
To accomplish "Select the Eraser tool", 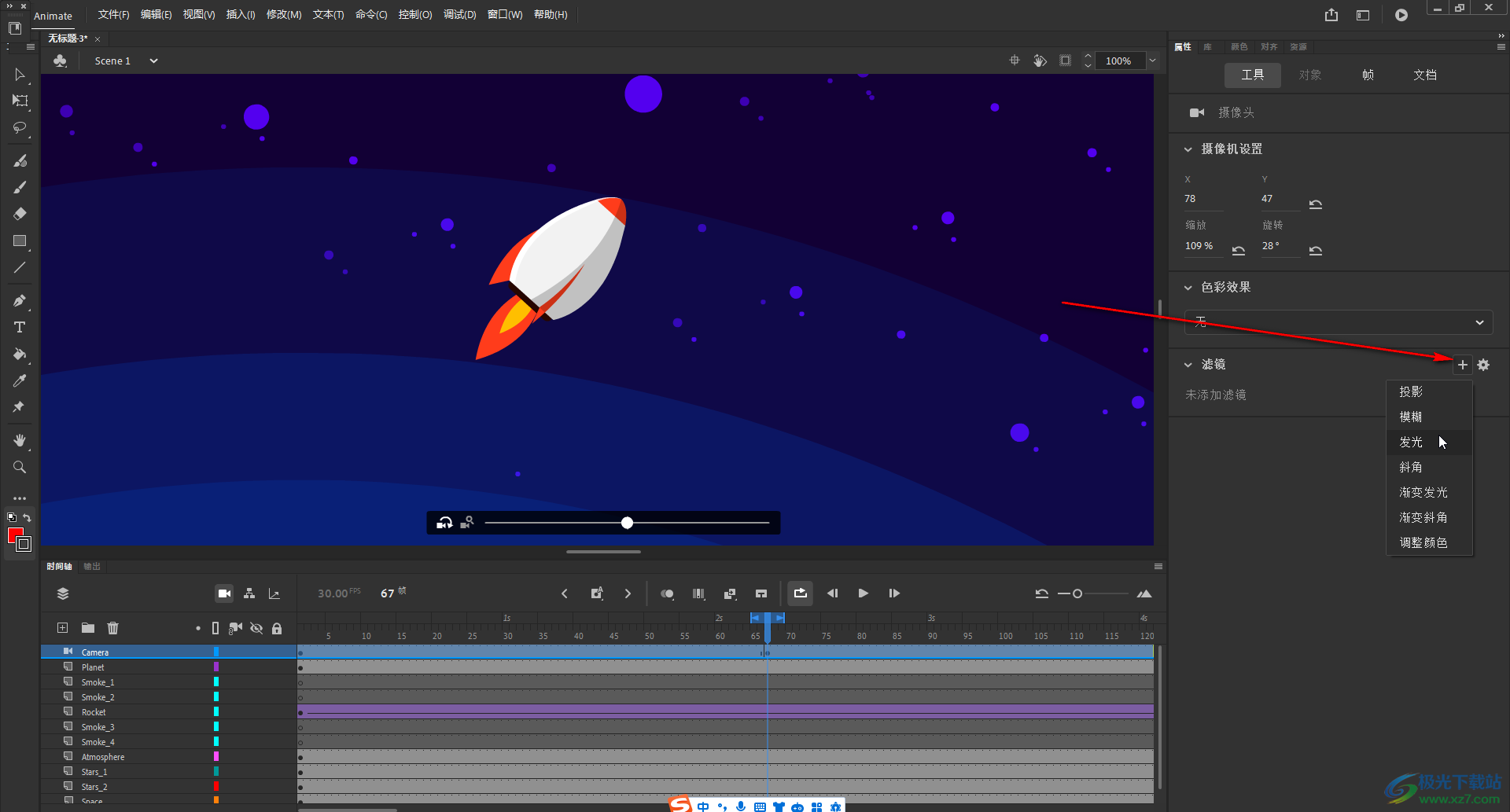I will [20, 214].
